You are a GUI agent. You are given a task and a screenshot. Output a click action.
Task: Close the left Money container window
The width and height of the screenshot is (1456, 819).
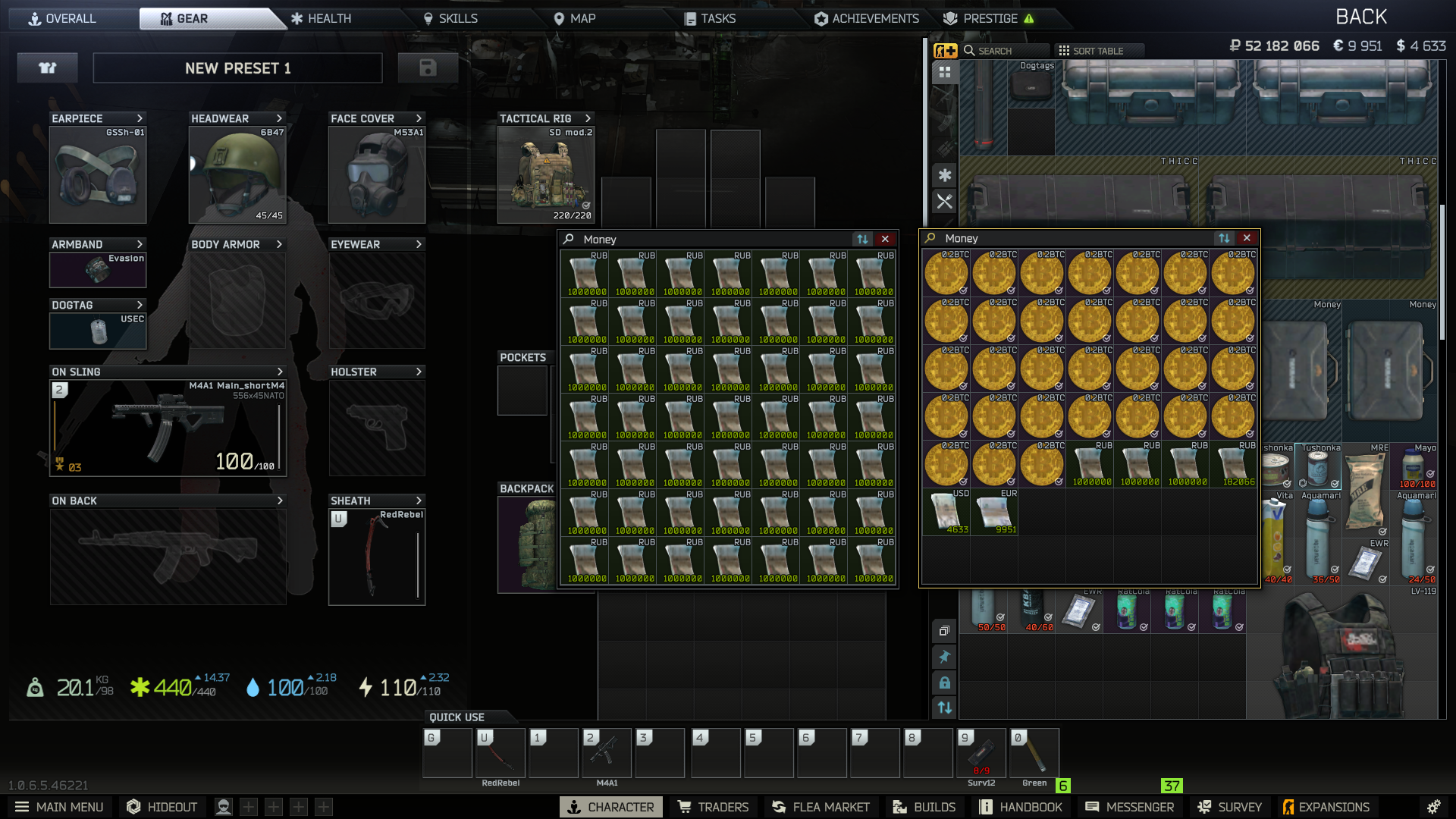point(885,239)
